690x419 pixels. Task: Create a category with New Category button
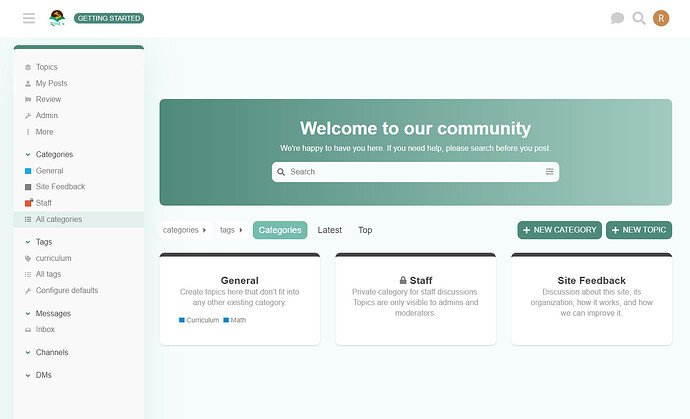point(559,230)
